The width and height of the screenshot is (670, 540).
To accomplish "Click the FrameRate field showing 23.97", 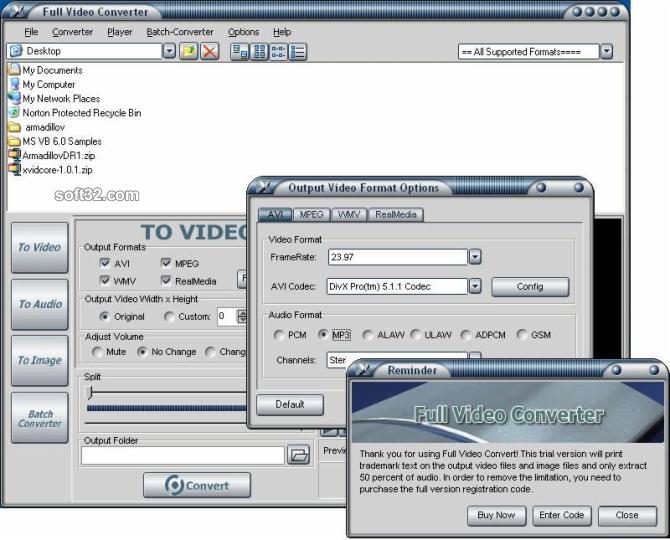I will (x=397, y=257).
